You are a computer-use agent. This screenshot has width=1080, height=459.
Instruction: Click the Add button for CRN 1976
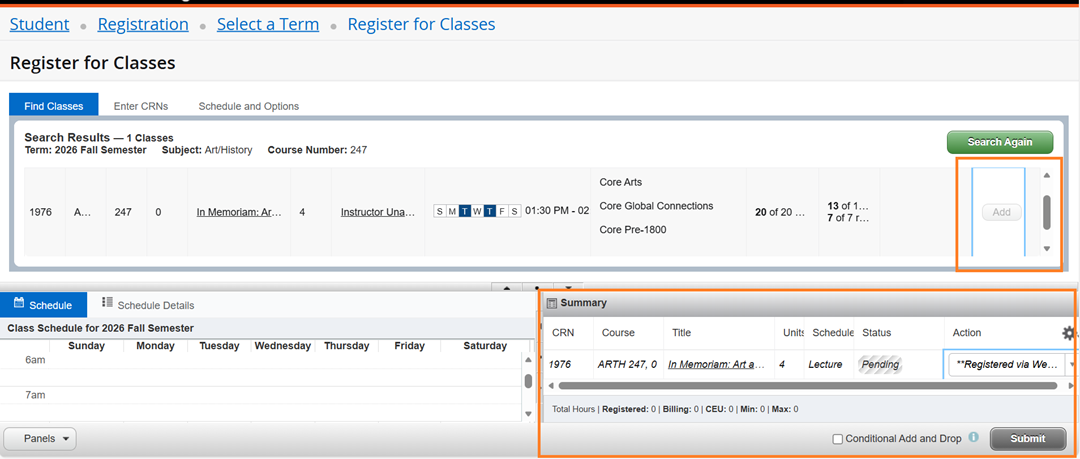tap(1001, 212)
